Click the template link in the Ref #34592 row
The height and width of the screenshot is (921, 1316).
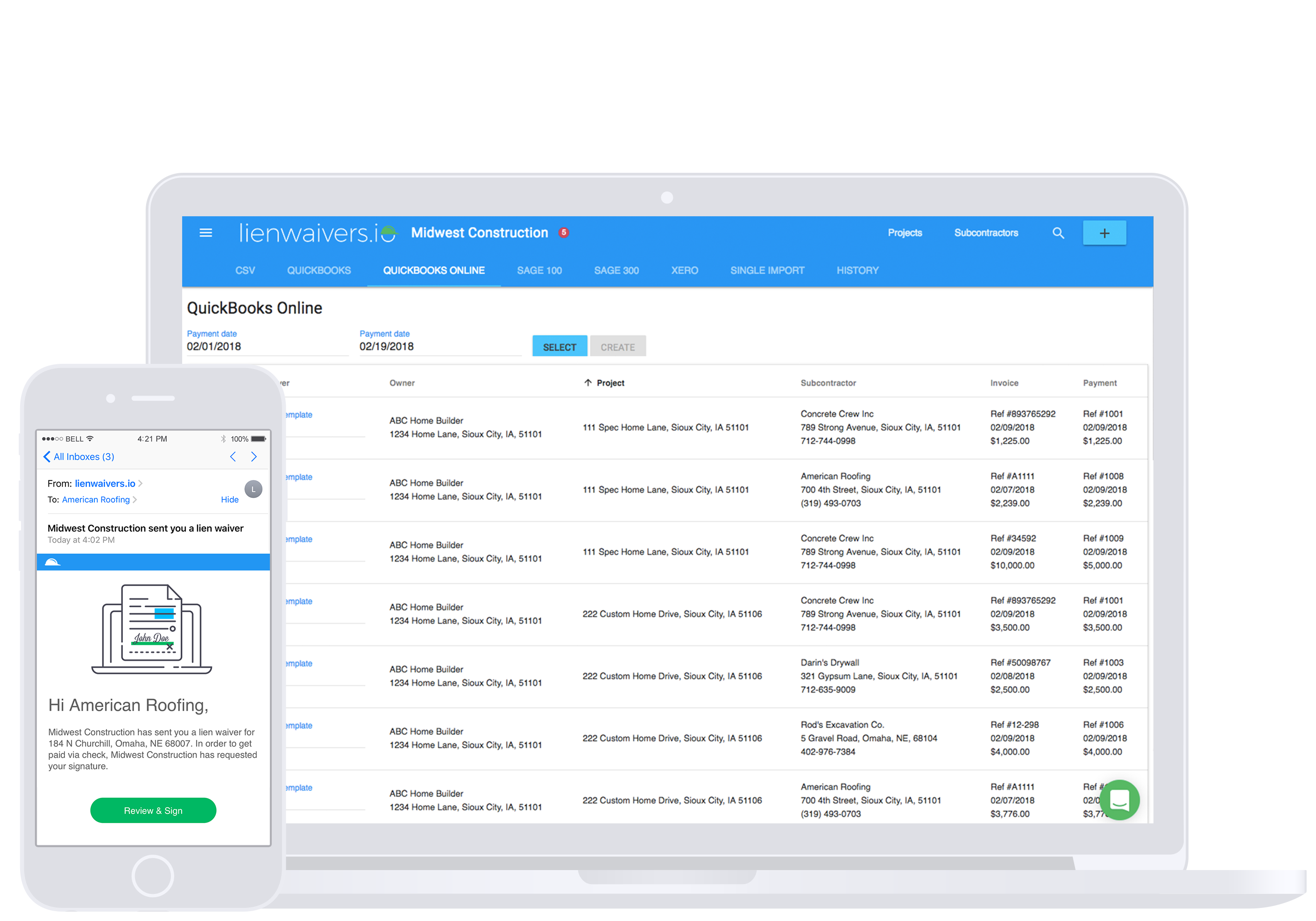coord(298,539)
